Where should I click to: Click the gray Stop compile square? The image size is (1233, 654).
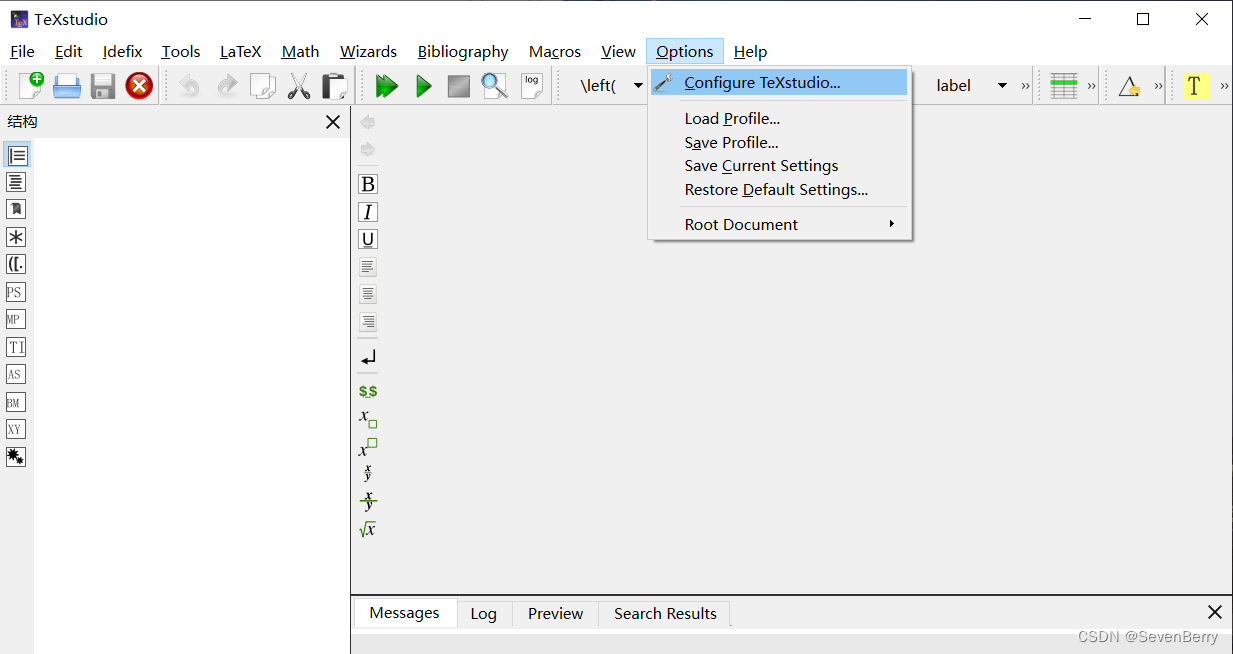tap(458, 86)
